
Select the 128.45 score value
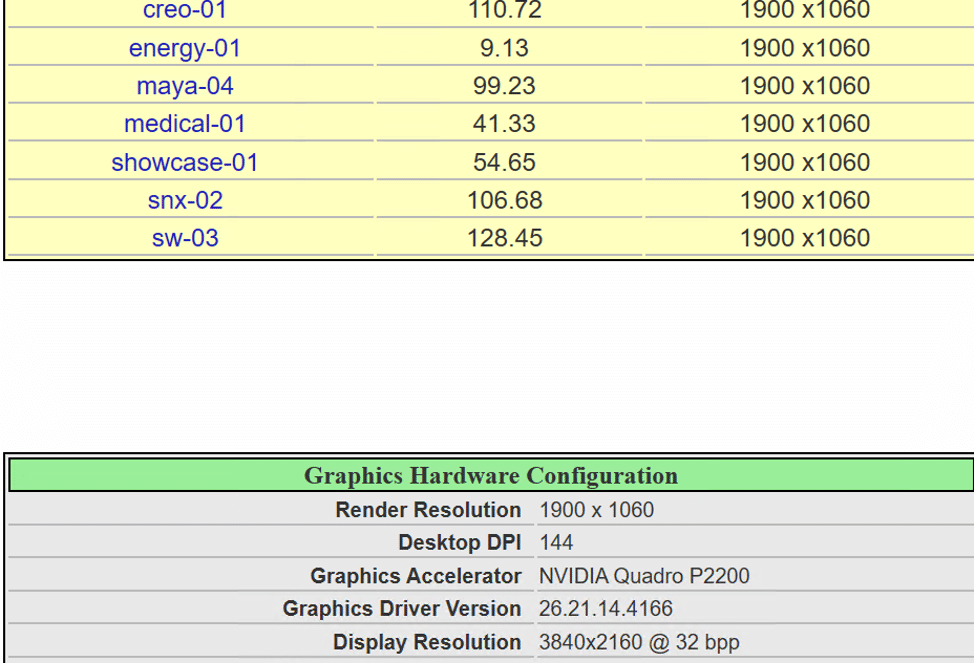pos(504,238)
